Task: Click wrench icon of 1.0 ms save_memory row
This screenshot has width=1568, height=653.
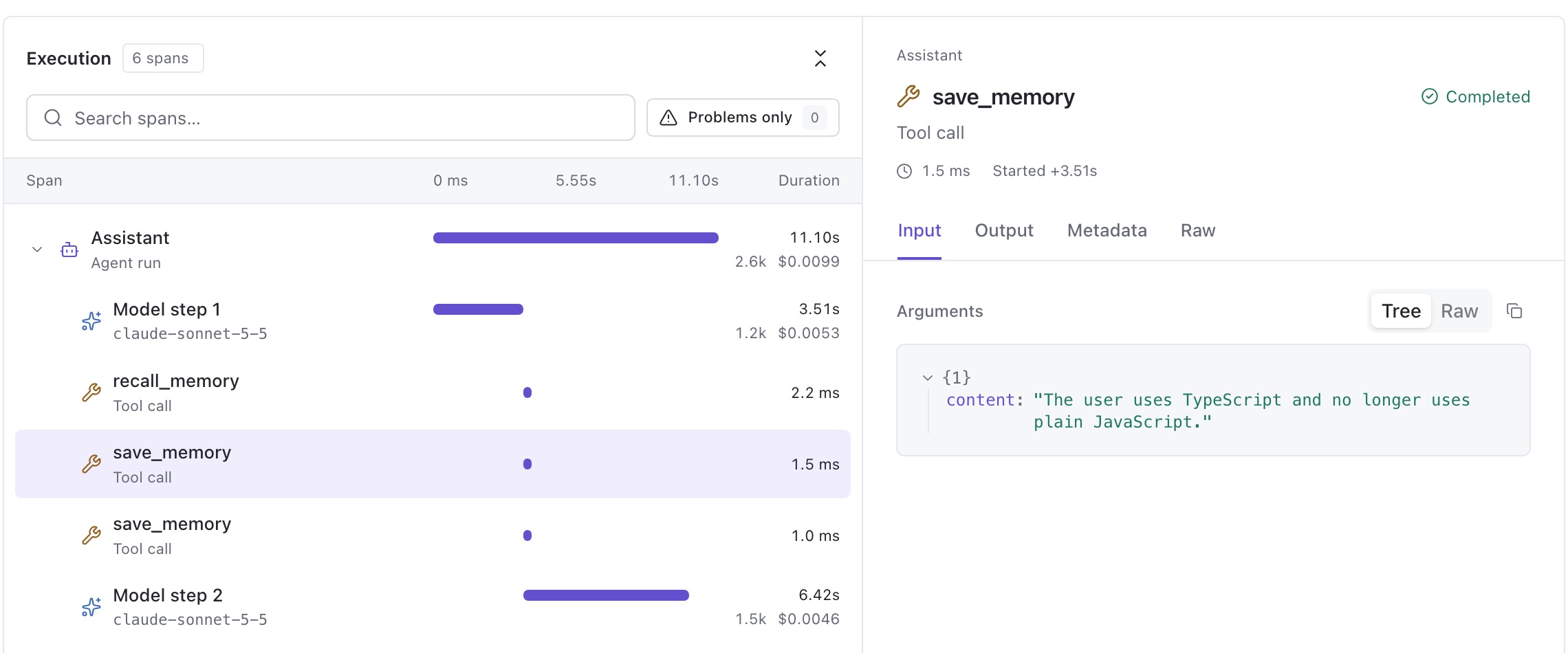Action: point(91,535)
